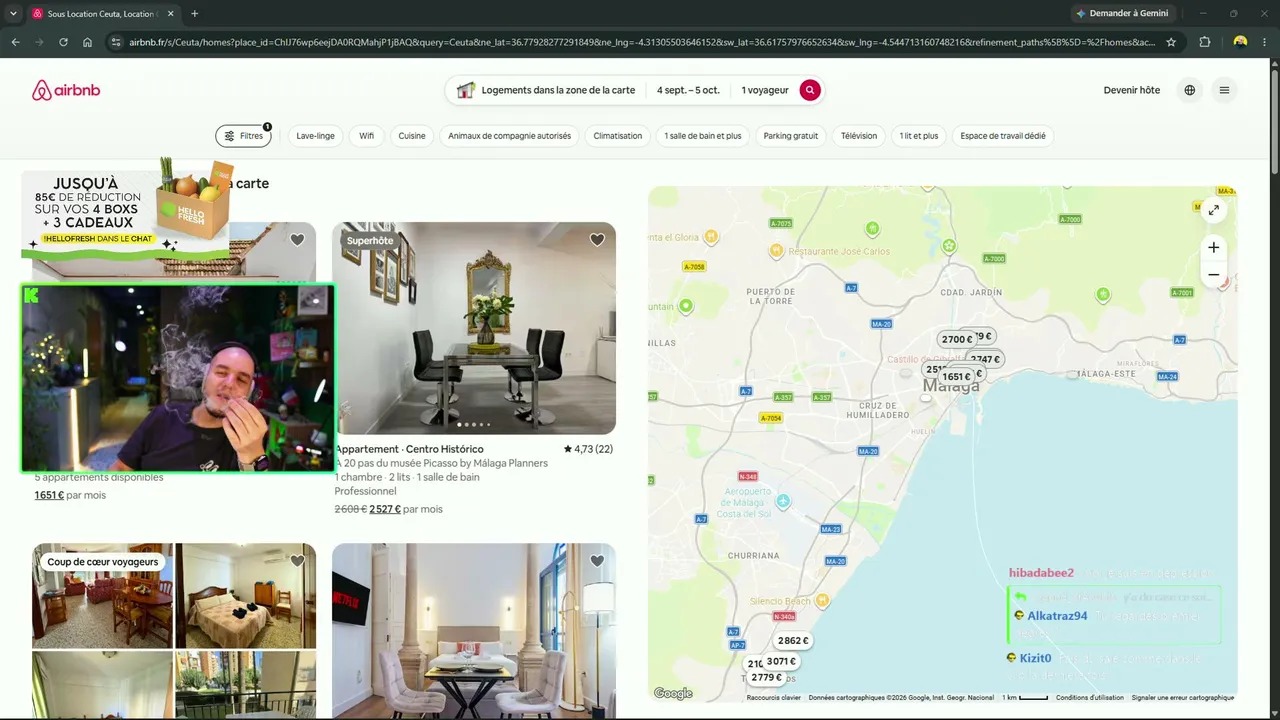The image size is (1280, 720).
Task: Heart the listing above 5 appartements disponibles
Action: 297,240
